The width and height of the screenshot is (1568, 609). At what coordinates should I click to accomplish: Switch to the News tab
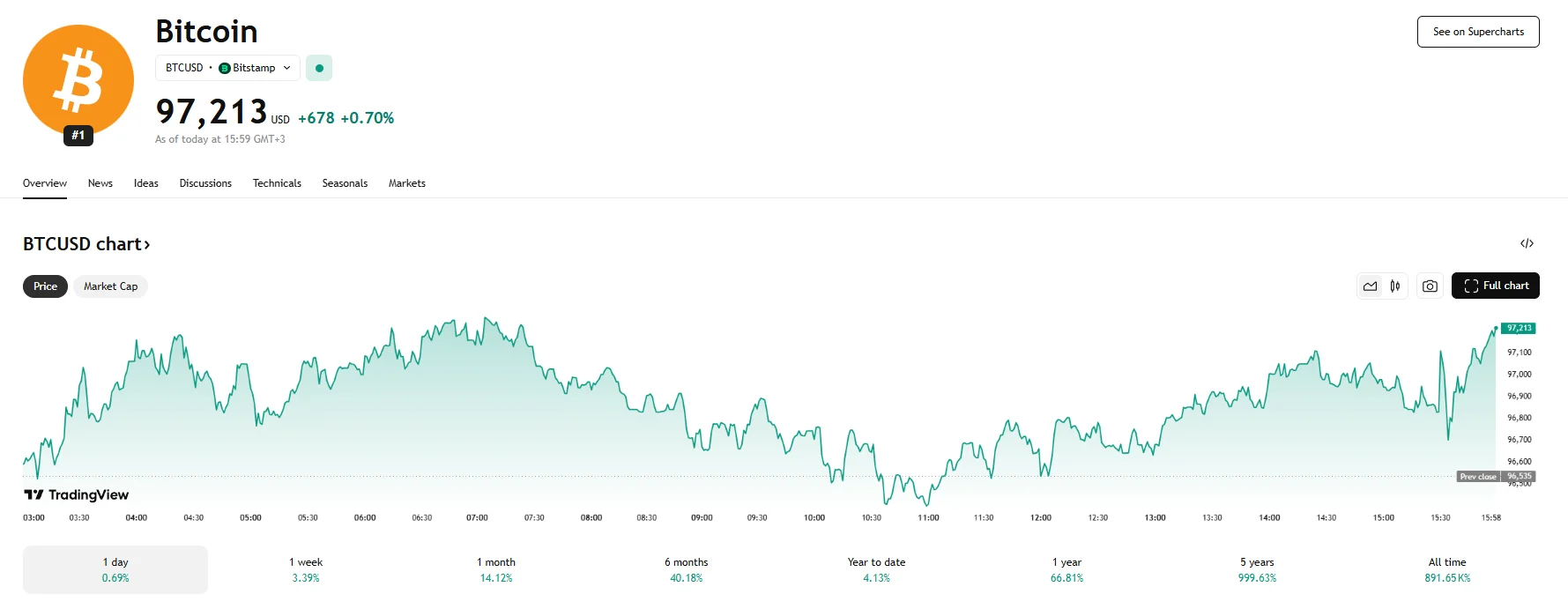click(100, 183)
